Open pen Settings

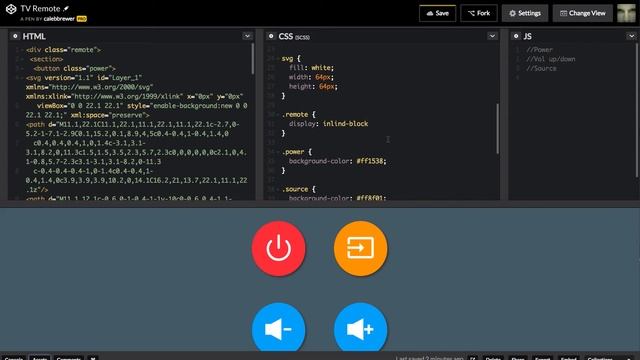point(525,13)
